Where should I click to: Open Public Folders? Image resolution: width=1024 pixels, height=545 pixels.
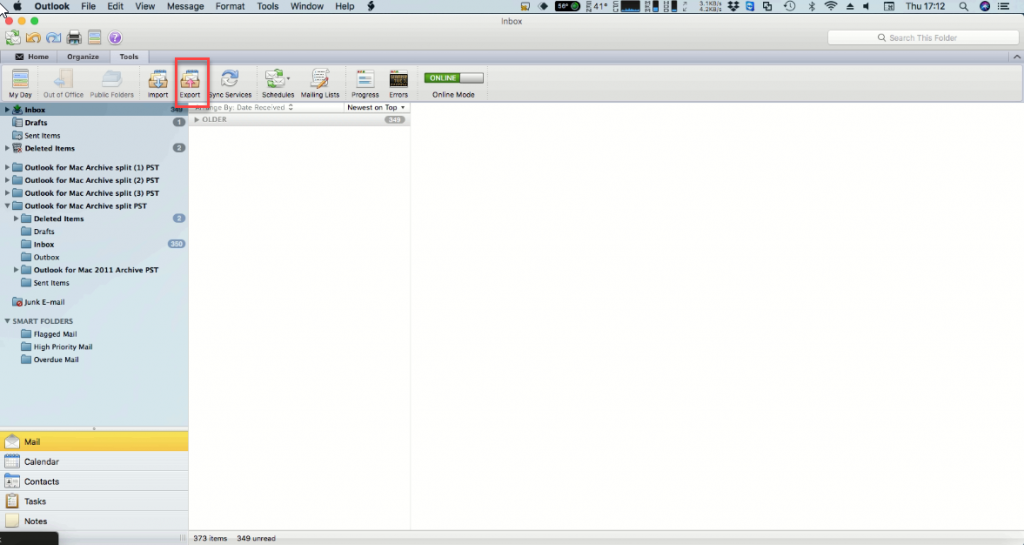pos(112,84)
